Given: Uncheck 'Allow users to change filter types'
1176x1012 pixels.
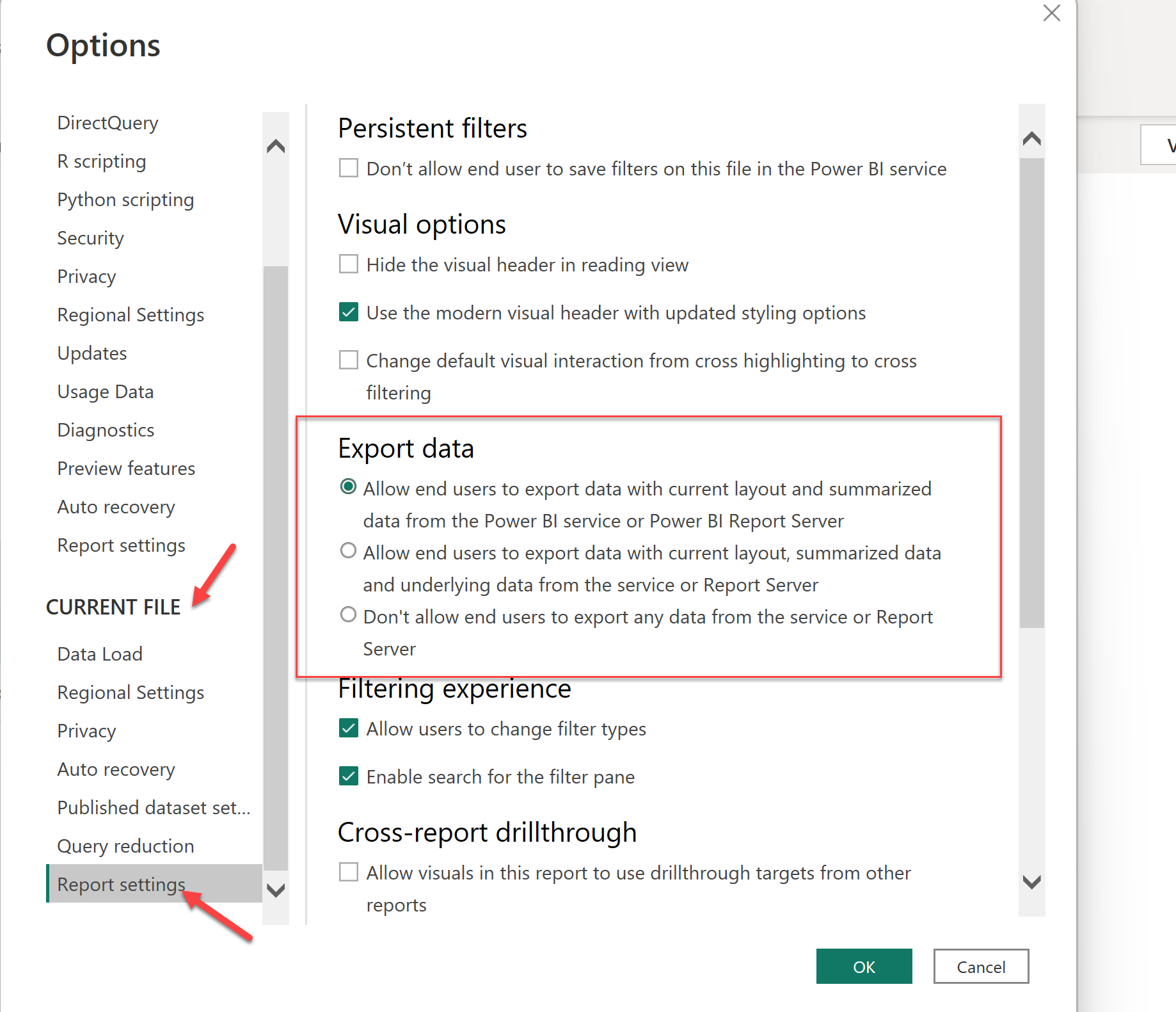Looking at the screenshot, I should click(x=349, y=728).
